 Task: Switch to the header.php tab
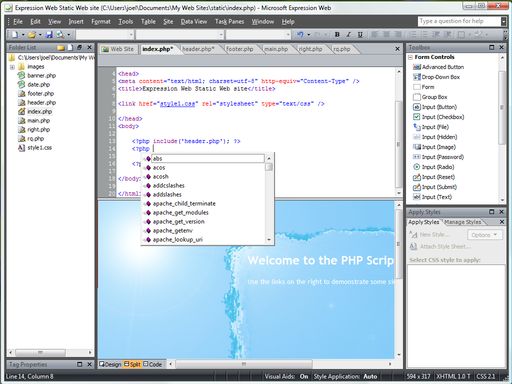198,49
